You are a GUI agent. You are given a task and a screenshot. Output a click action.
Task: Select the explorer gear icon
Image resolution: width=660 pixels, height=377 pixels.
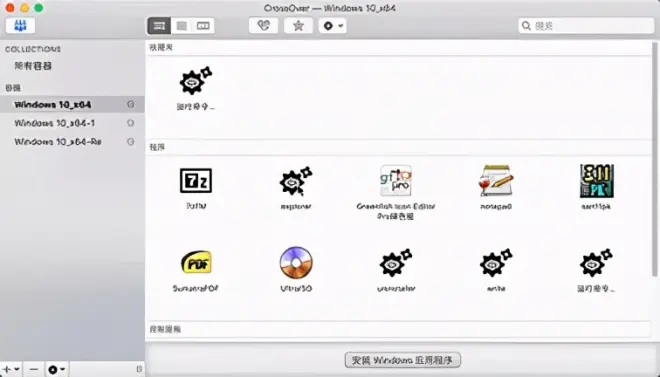pos(296,181)
